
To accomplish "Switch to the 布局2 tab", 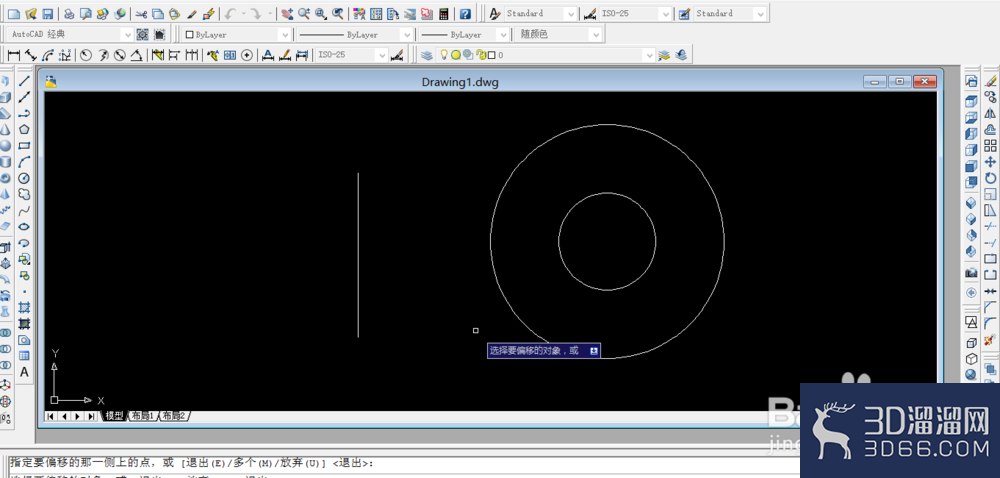I will tap(173, 416).
